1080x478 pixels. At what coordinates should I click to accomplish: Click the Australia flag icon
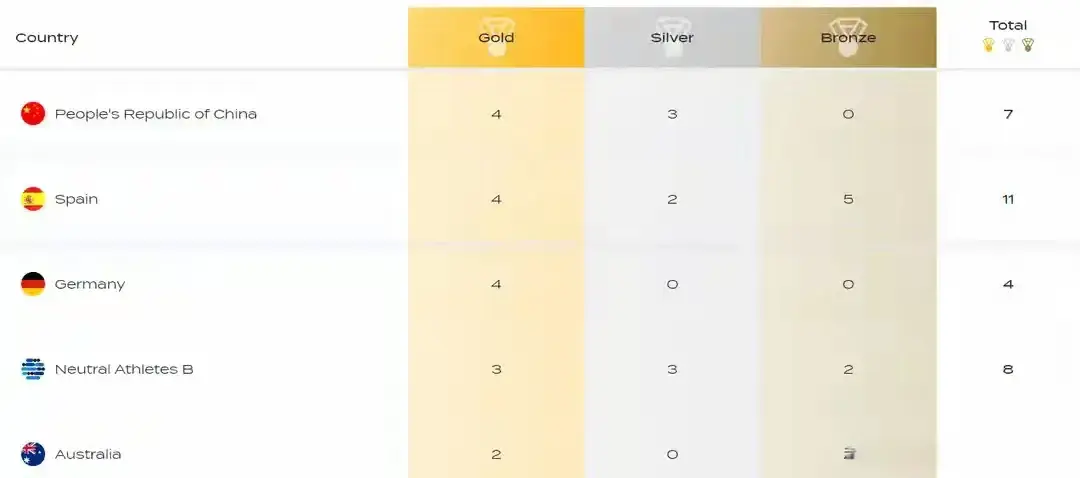(x=33, y=454)
